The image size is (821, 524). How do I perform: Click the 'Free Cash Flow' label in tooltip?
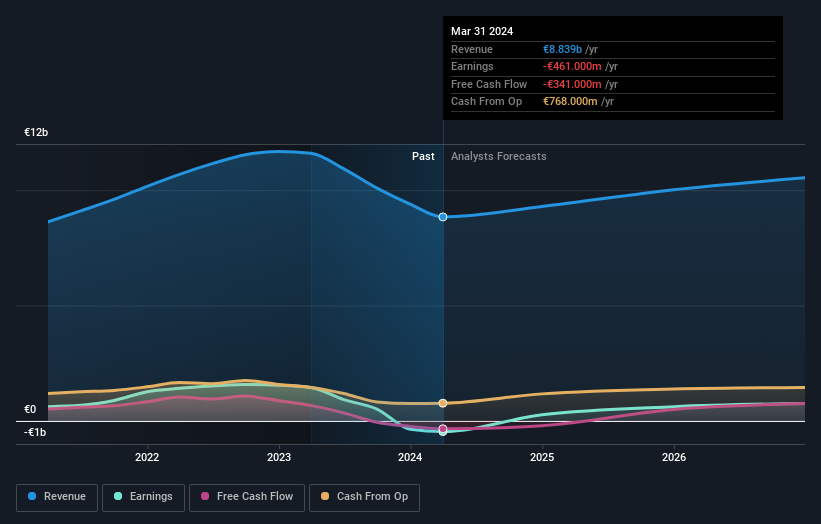[x=489, y=84]
